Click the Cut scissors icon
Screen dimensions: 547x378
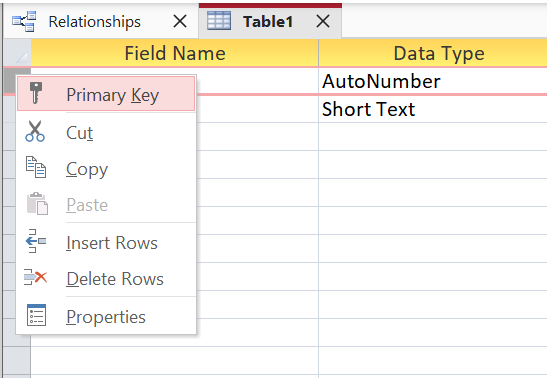pyautogui.click(x=35, y=131)
